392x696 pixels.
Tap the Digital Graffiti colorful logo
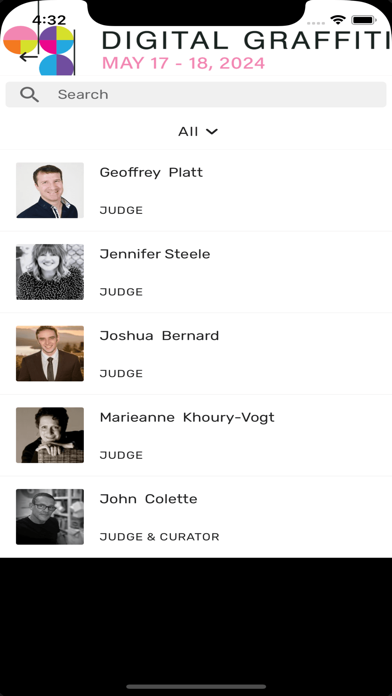[39, 50]
